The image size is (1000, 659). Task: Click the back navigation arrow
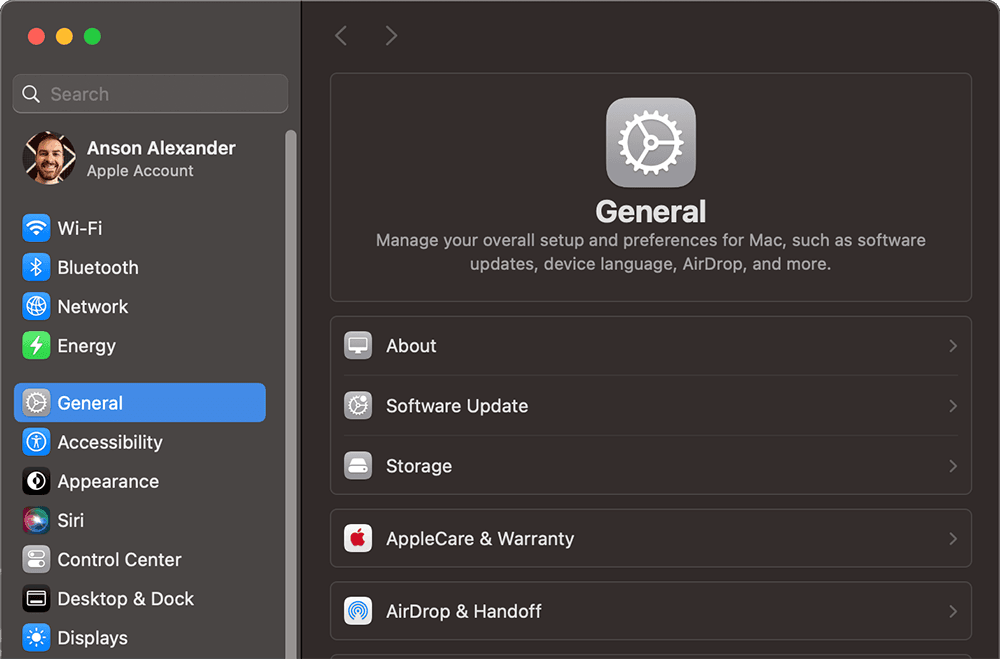pos(340,35)
